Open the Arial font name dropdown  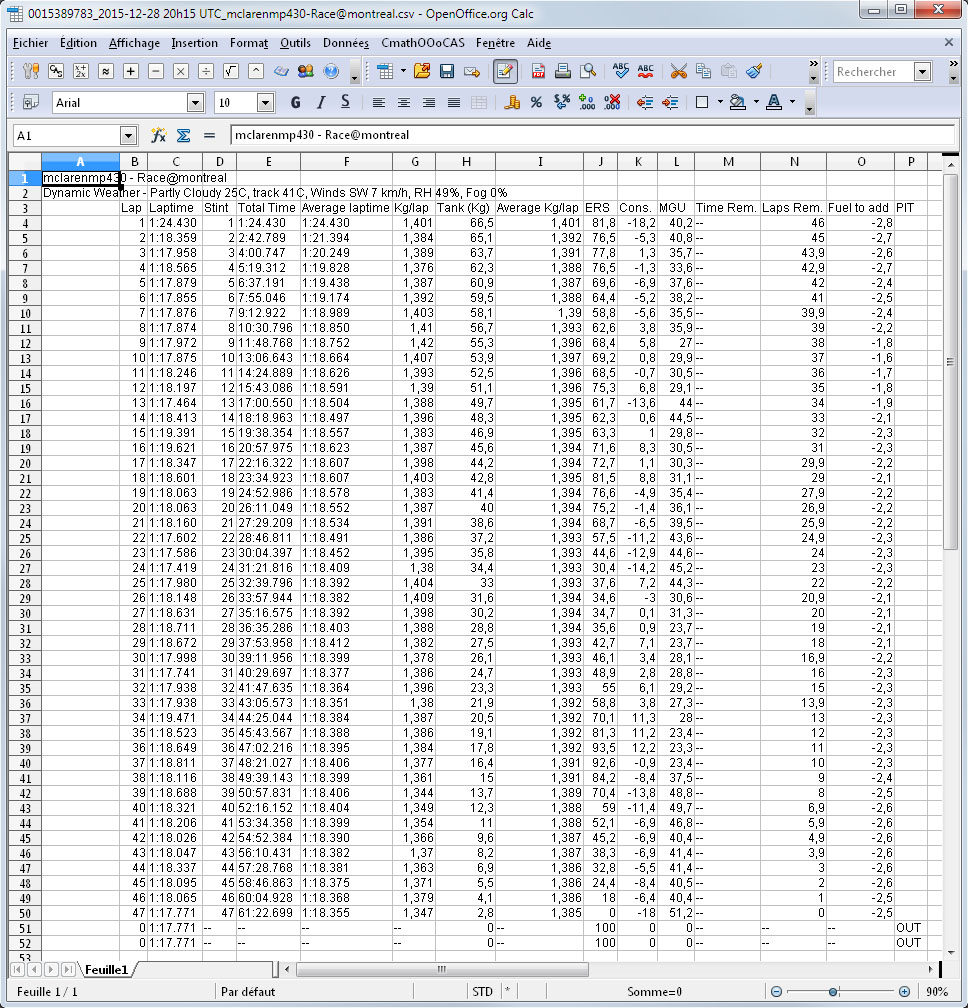[x=195, y=103]
